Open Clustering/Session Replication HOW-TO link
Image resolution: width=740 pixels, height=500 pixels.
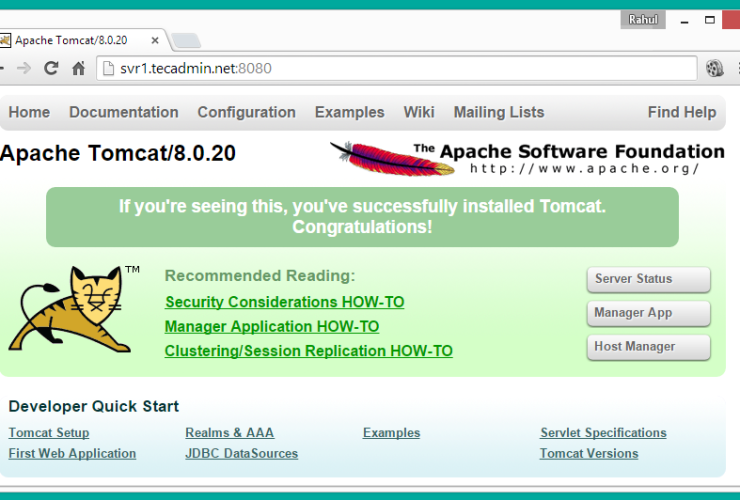pyautogui.click(x=308, y=351)
